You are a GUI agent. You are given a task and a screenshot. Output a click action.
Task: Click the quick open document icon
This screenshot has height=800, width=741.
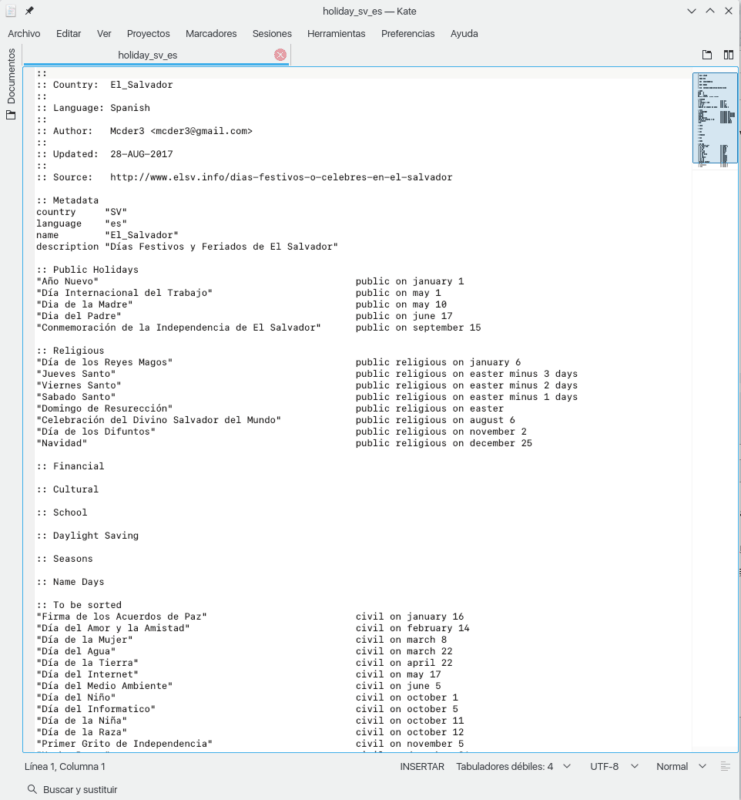707,55
